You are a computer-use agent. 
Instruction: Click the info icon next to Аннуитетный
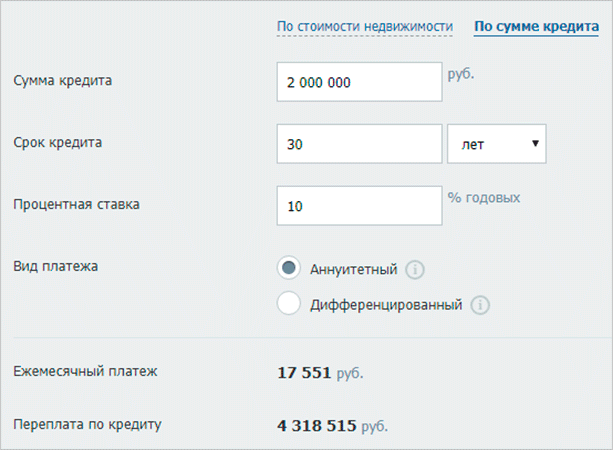pyautogui.click(x=416, y=269)
